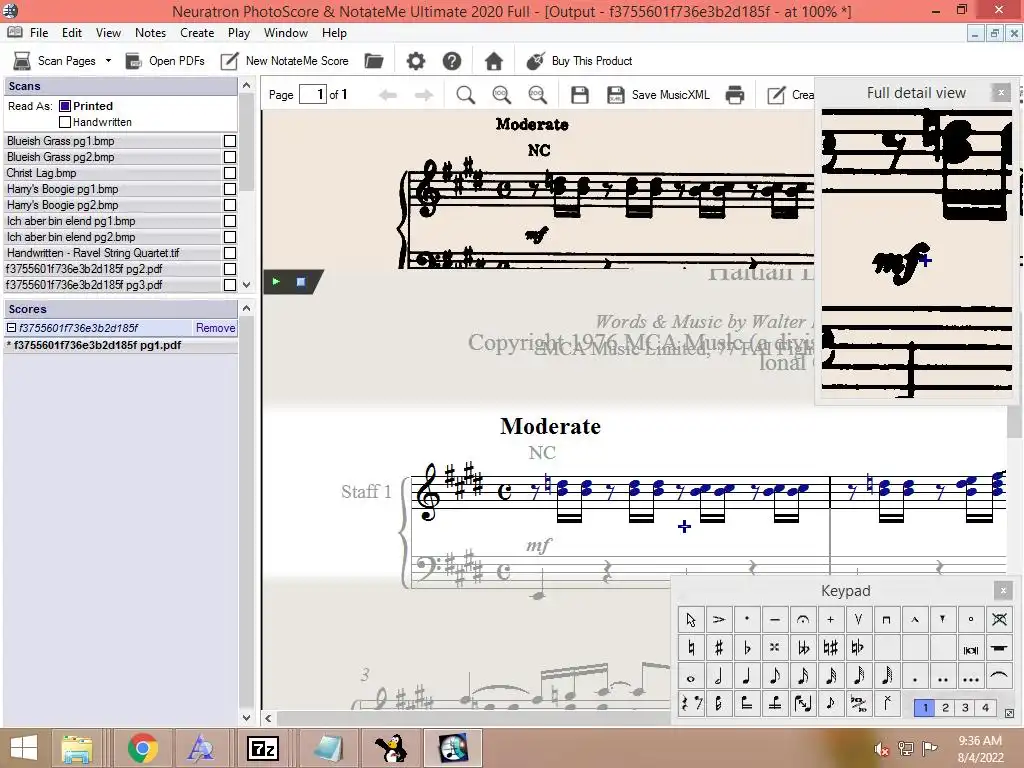Screen dimensions: 1024x768
Task: Toggle rest mode in the Keypad
Action: 690,704
